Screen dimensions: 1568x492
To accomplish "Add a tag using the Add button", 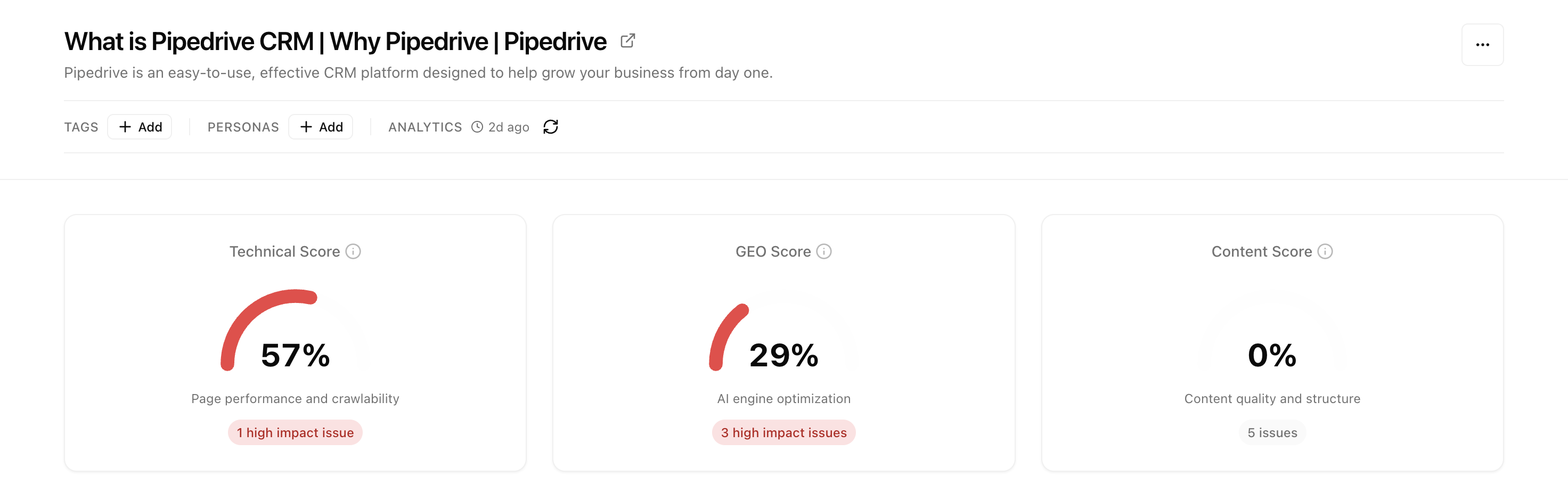I will [140, 127].
